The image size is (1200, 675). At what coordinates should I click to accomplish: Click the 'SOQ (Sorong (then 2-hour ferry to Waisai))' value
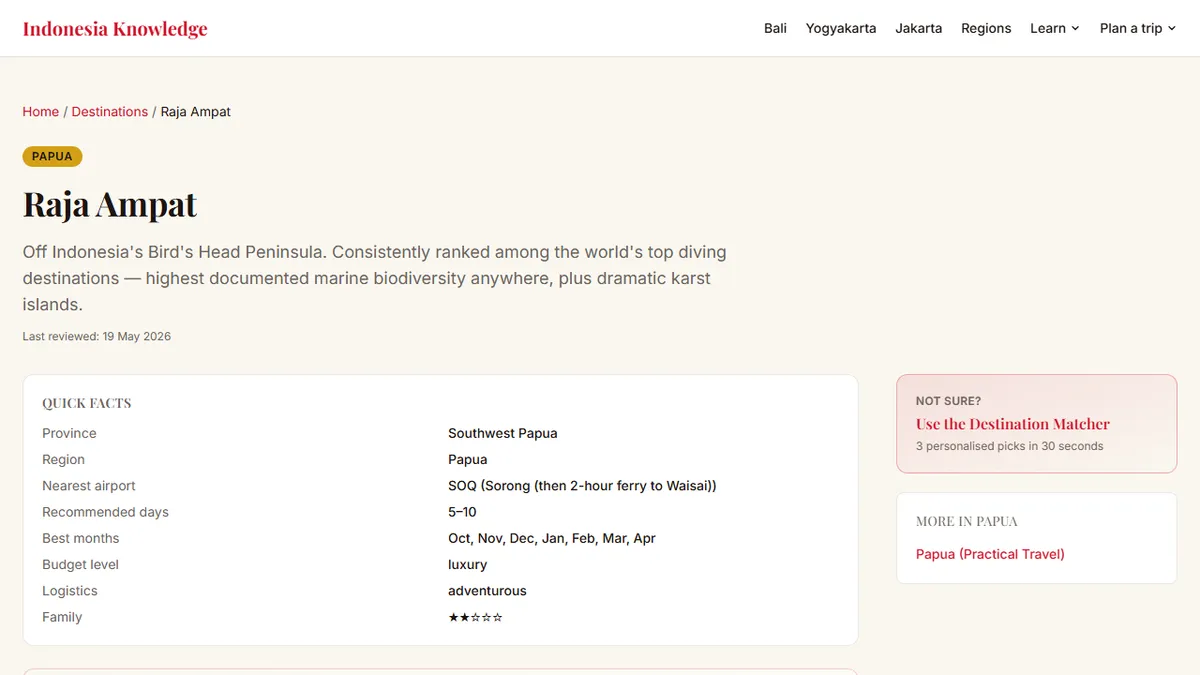582,486
